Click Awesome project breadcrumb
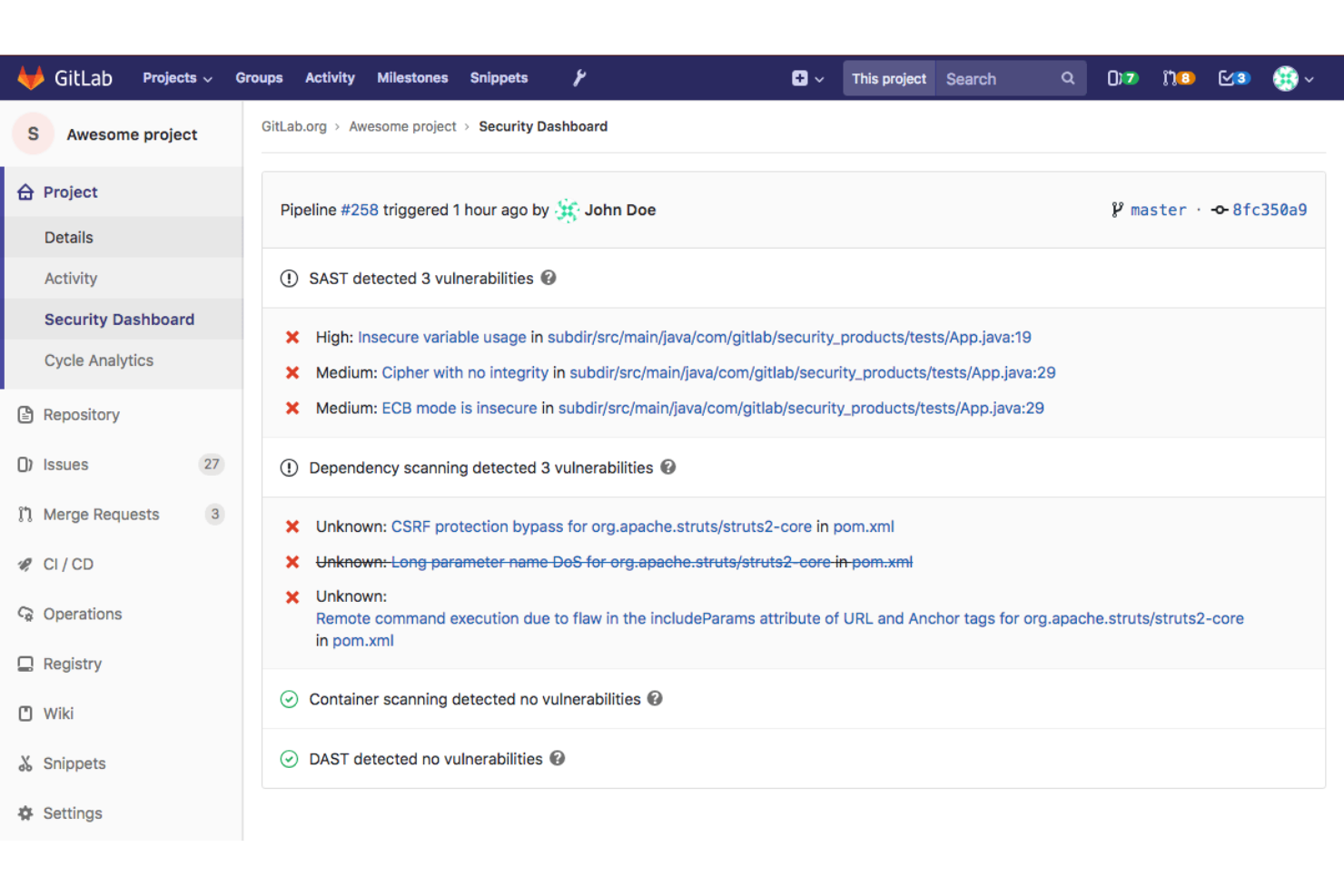Image resolution: width=1344 pixels, height=896 pixels. (402, 126)
